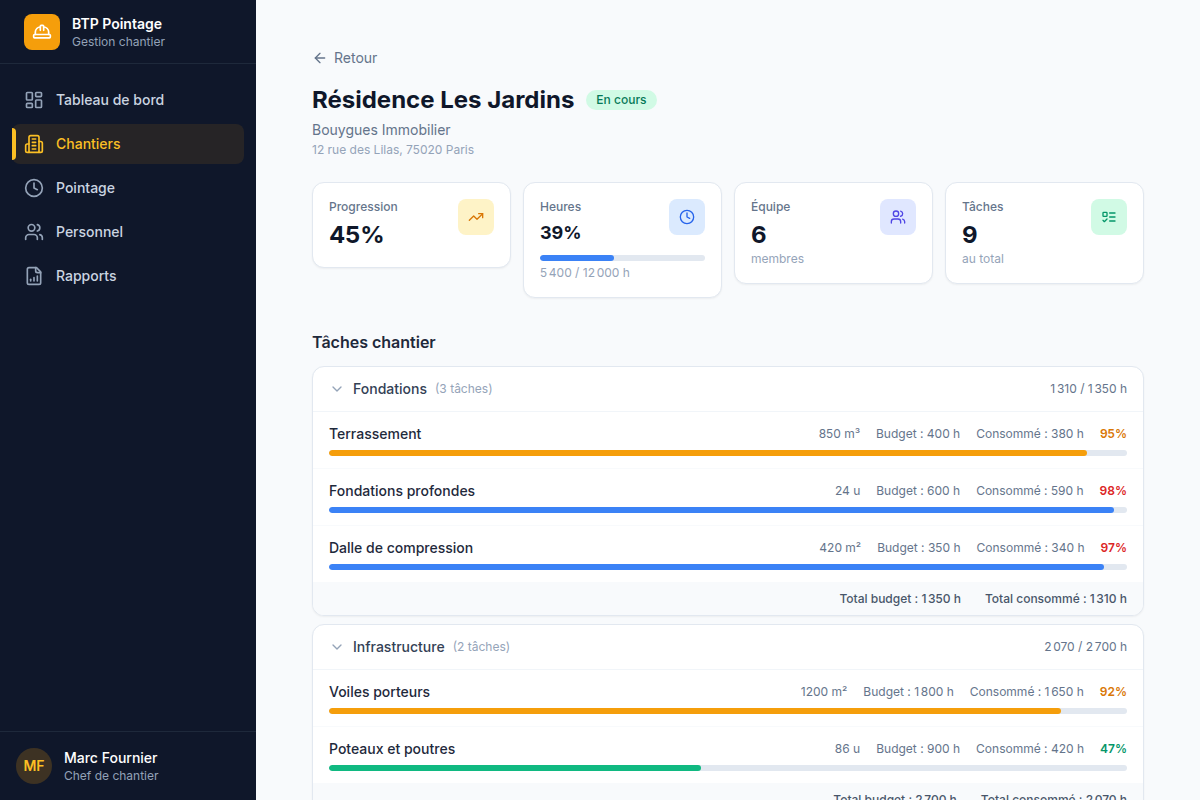
Task: Click the 420 m² quantity on Dalle row
Action: click(840, 548)
